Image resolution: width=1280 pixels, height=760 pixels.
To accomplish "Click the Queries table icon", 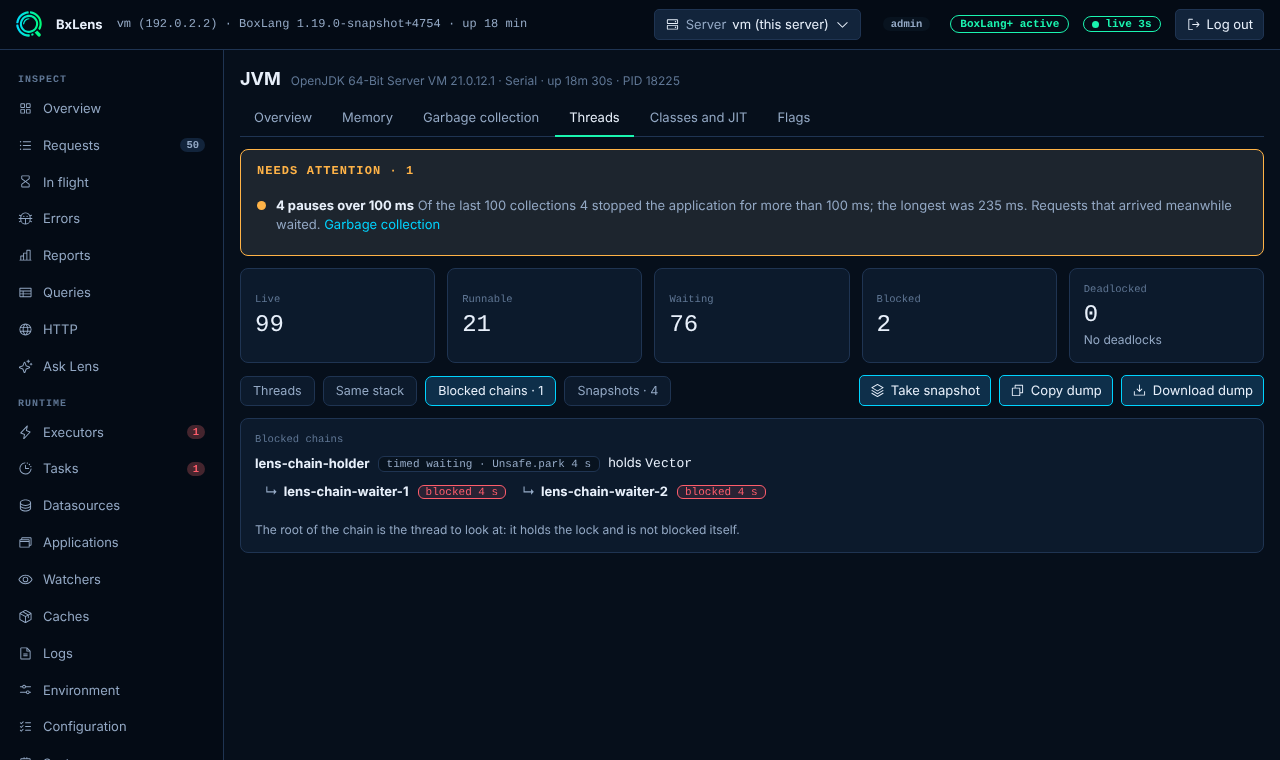I will (x=26, y=292).
